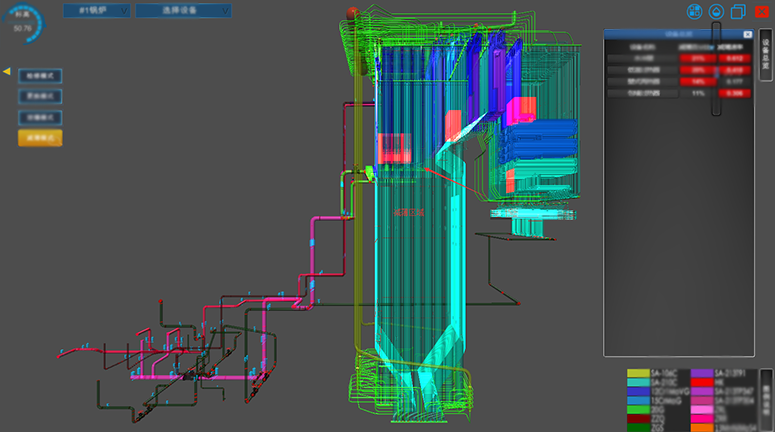Select the second mode button in left panel

point(40,97)
